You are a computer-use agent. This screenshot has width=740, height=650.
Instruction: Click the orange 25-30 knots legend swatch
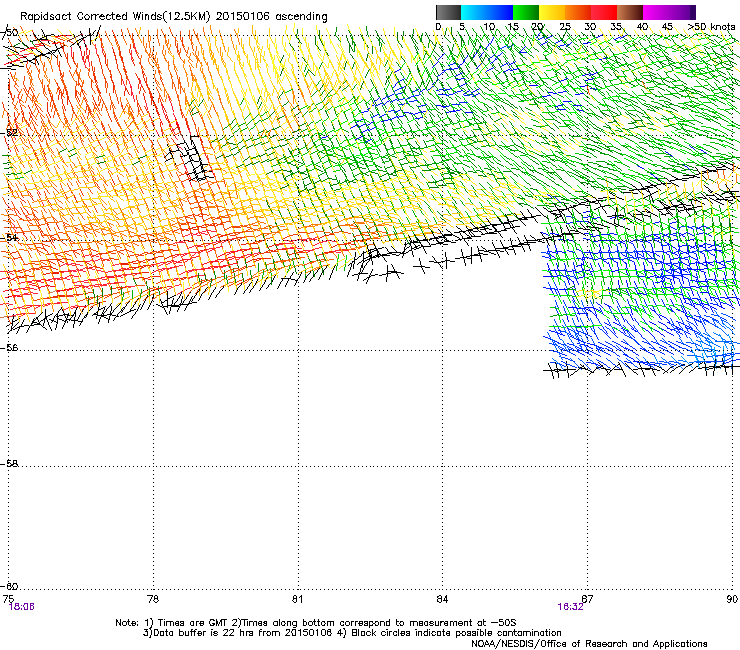[578, 12]
